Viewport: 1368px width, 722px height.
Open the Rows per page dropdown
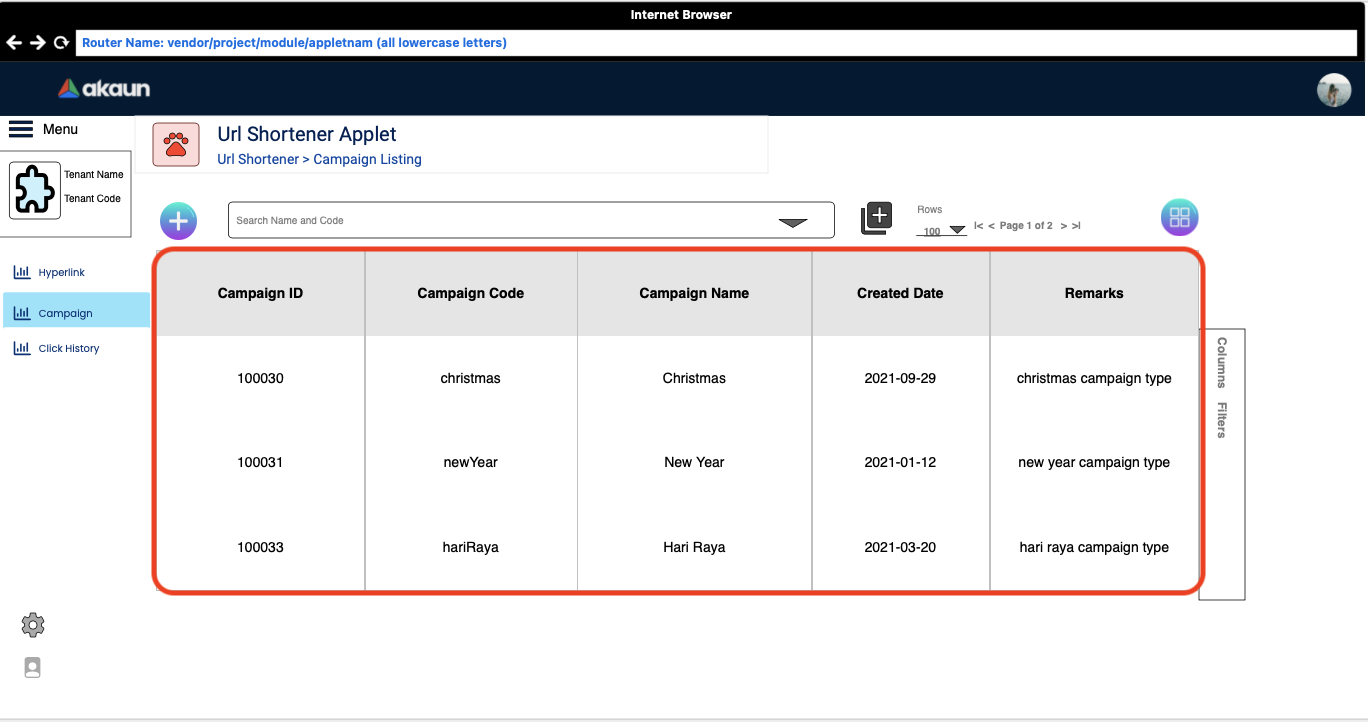point(956,231)
